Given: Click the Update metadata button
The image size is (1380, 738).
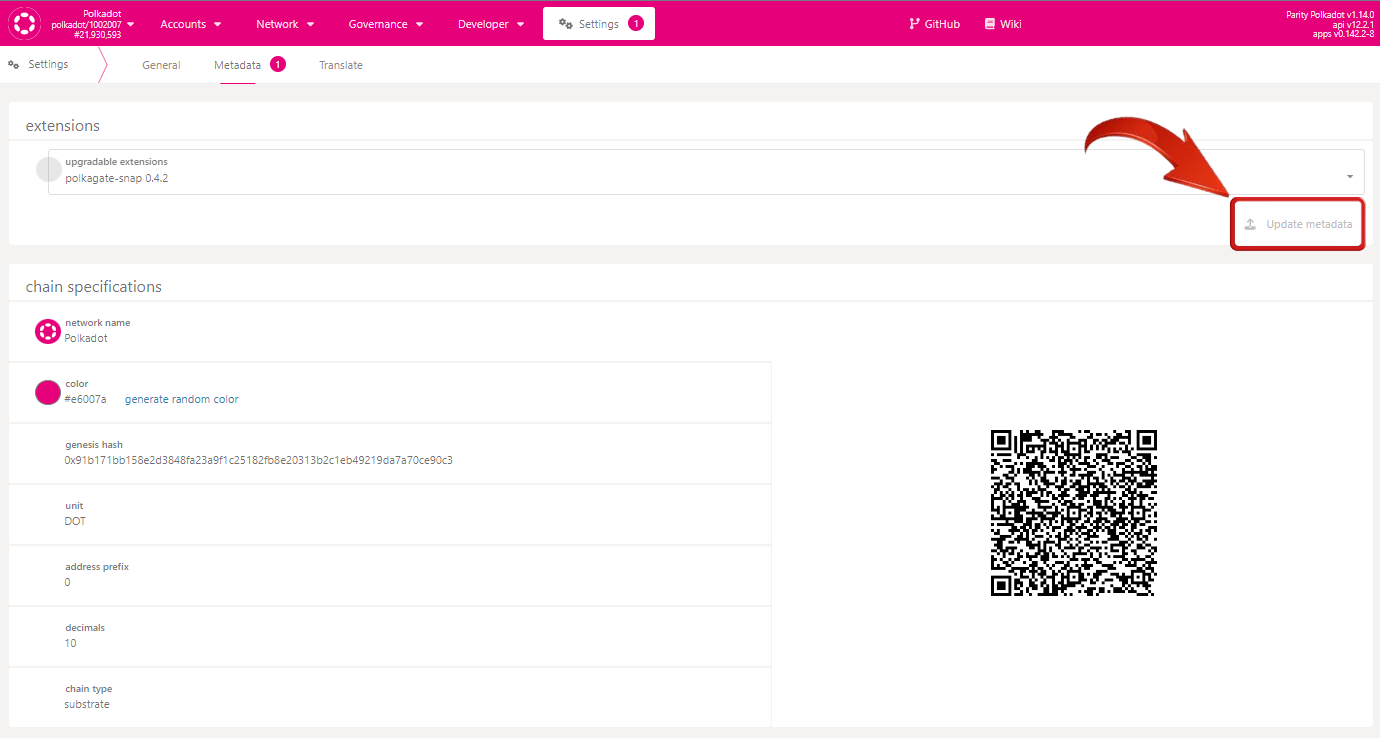Looking at the screenshot, I should click(1298, 224).
